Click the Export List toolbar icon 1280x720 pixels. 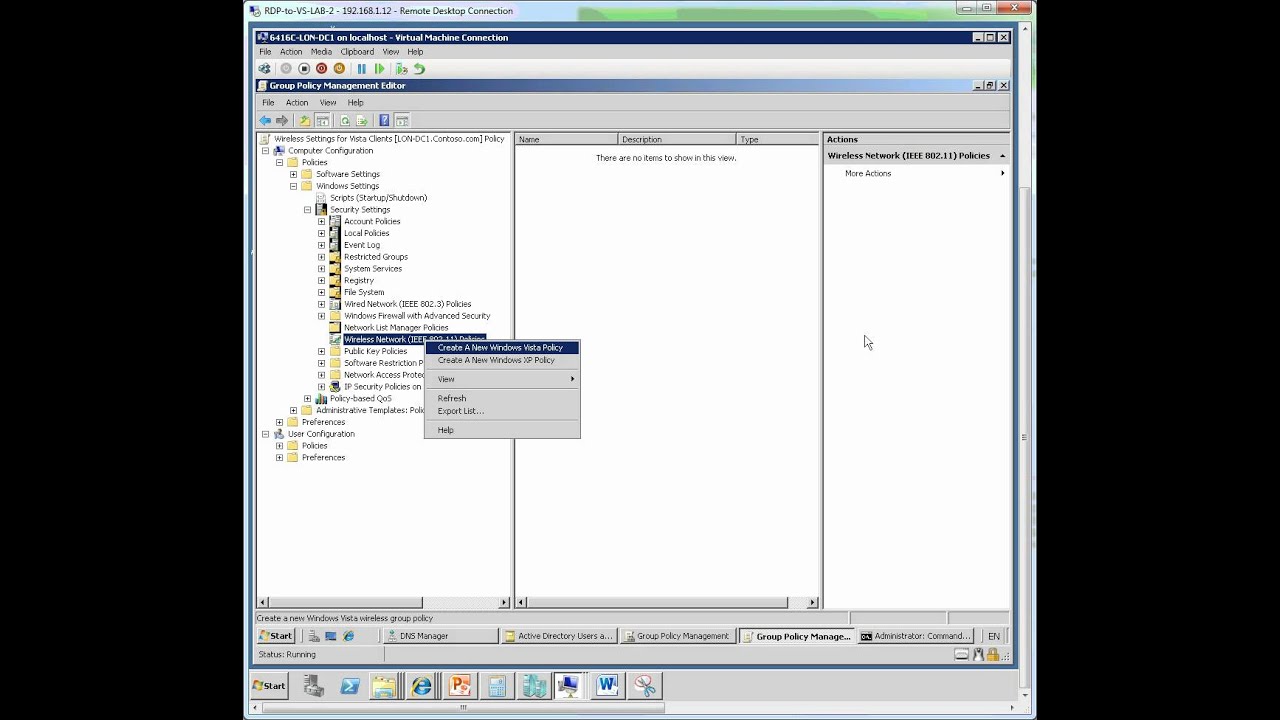[361, 120]
